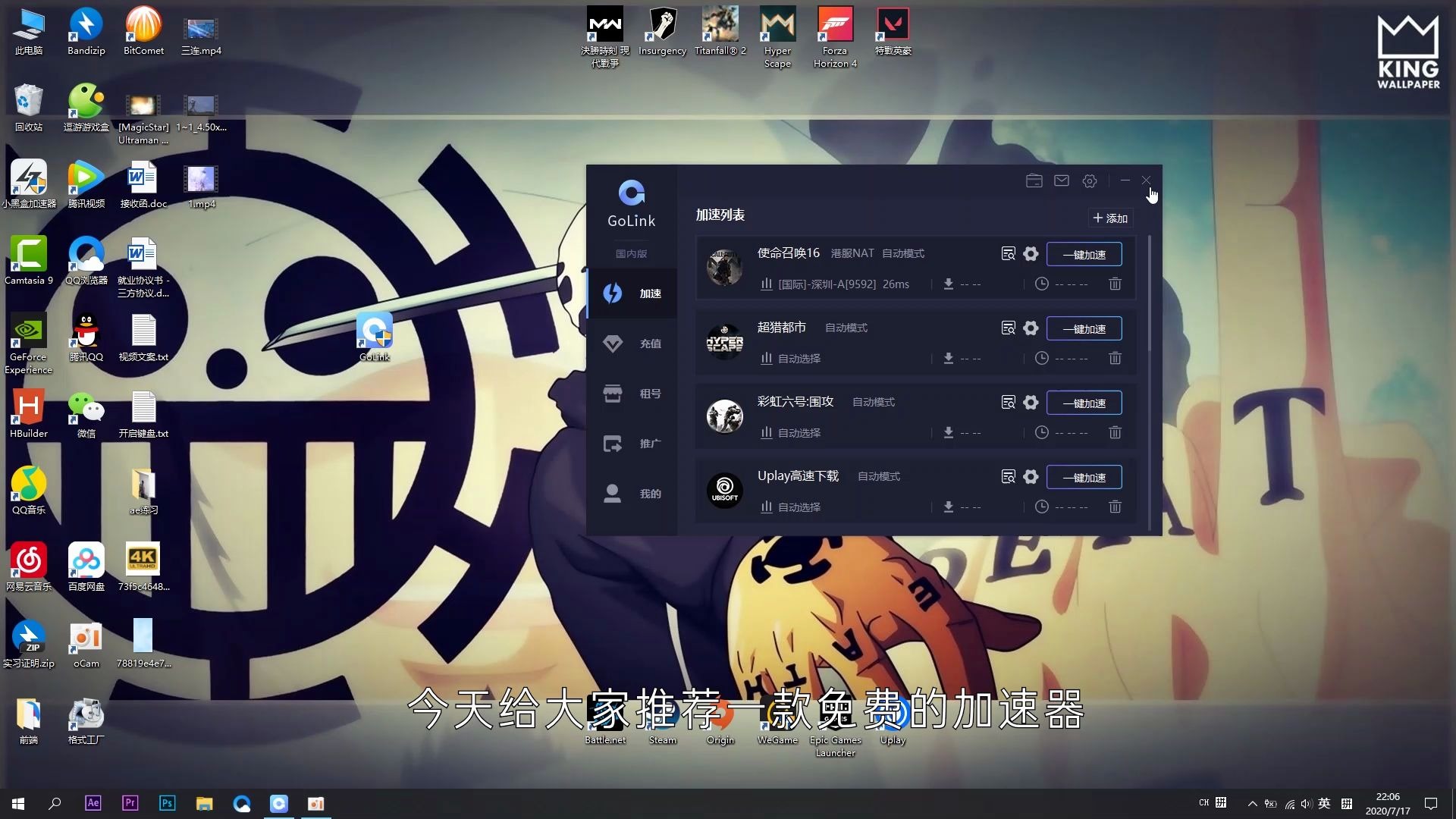Viewport: 1456px width, 819px height.
Task: Open settings gear for 超猎都市
Action: [x=1031, y=328]
